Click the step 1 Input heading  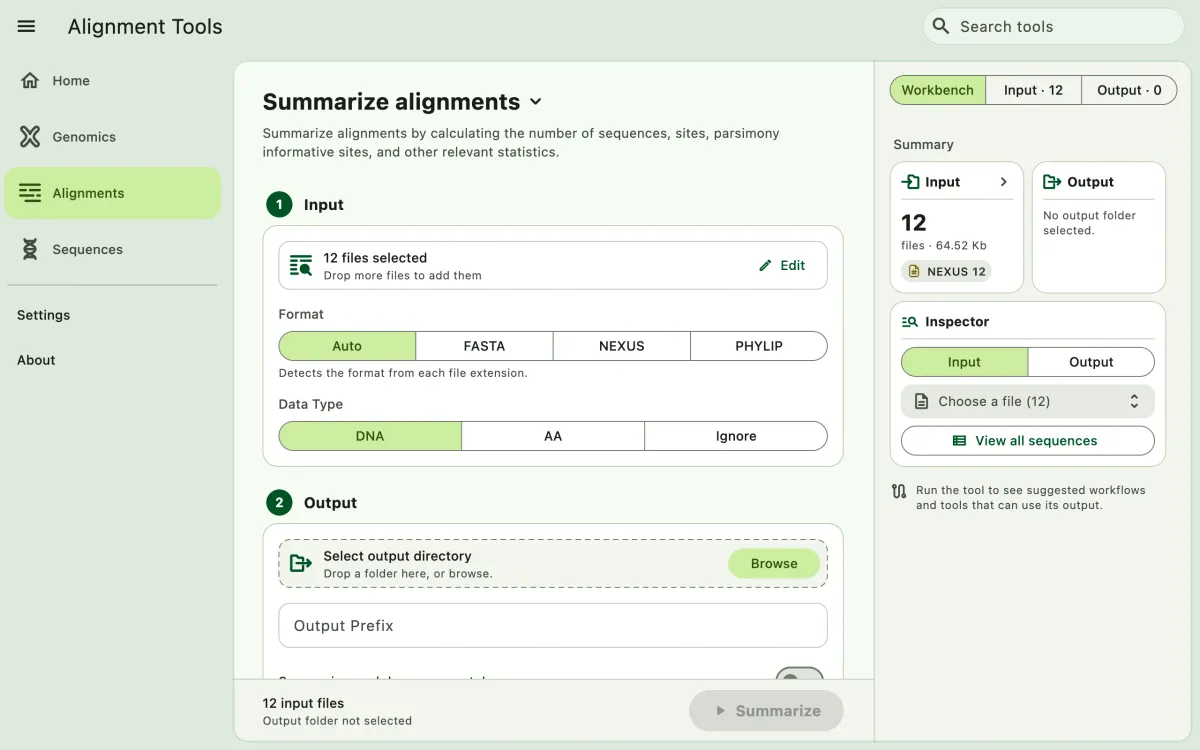324,205
